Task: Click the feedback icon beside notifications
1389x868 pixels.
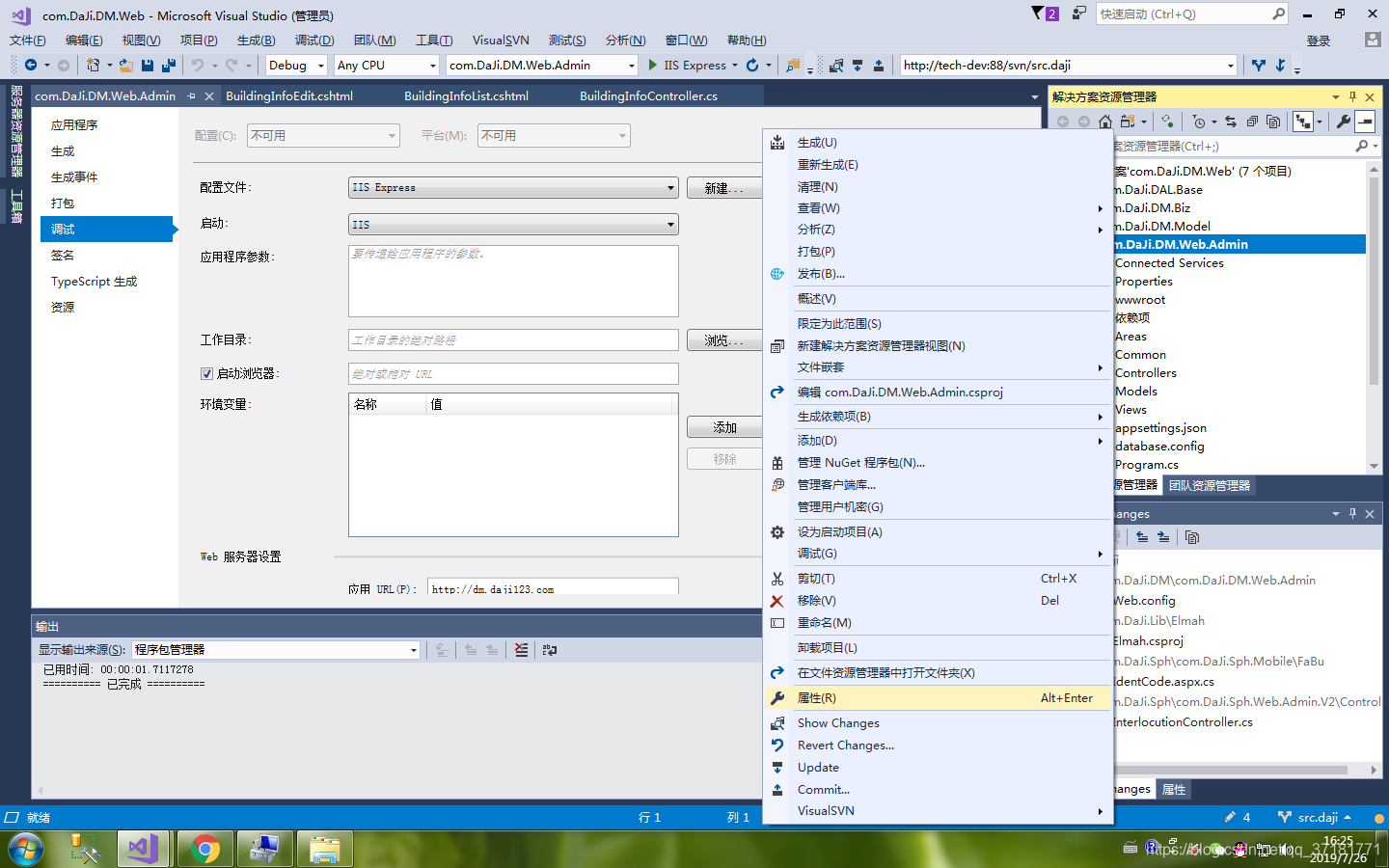Action: 1079,14
